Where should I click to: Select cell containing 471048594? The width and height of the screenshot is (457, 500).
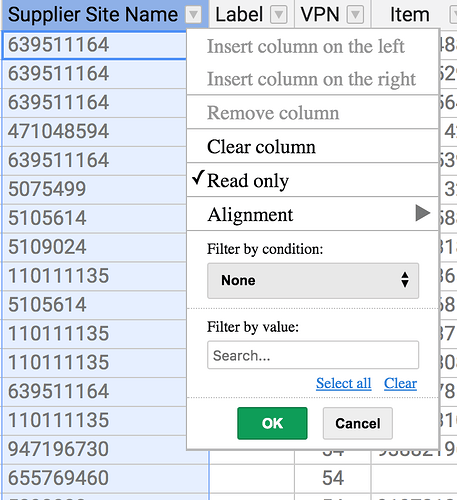pyautogui.click(x=94, y=132)
